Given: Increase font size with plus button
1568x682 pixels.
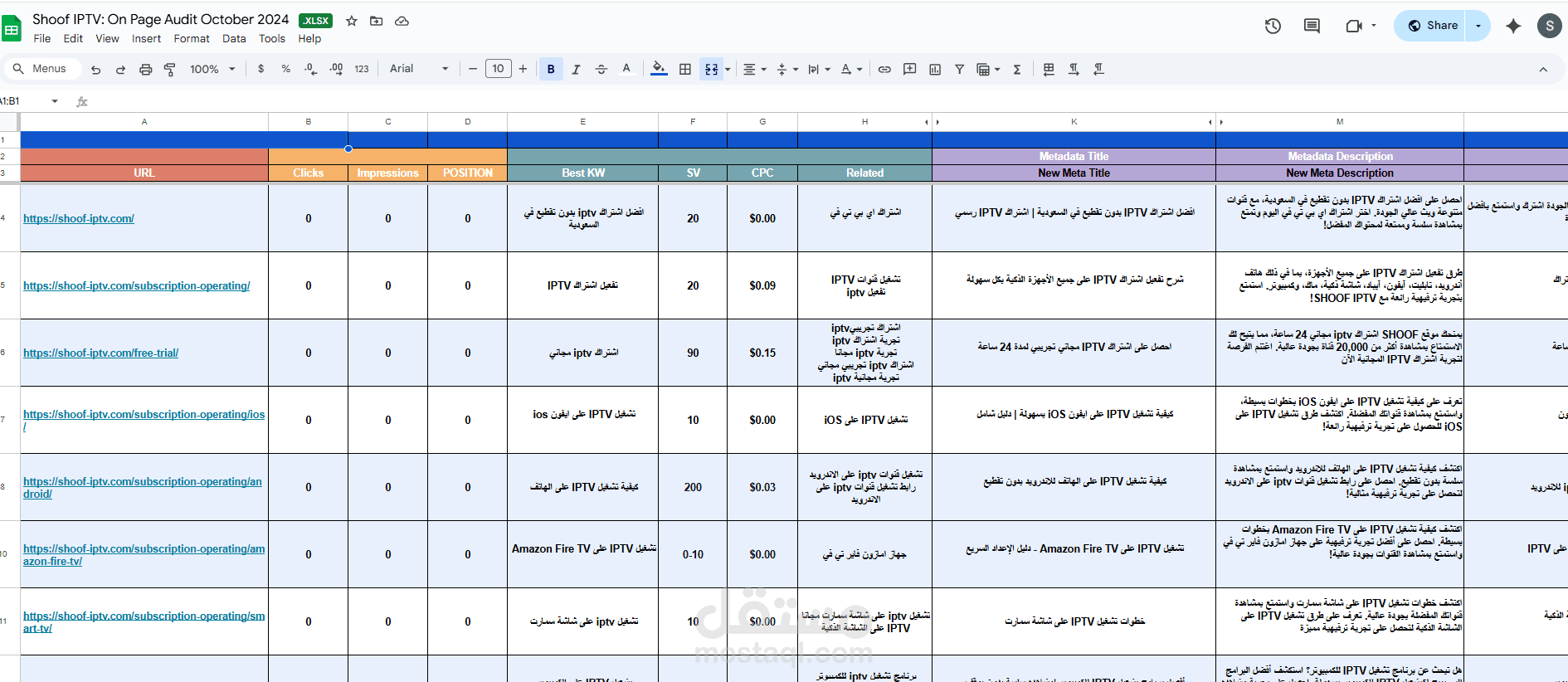Looking at the screenshot, I should tap(523, 69).
